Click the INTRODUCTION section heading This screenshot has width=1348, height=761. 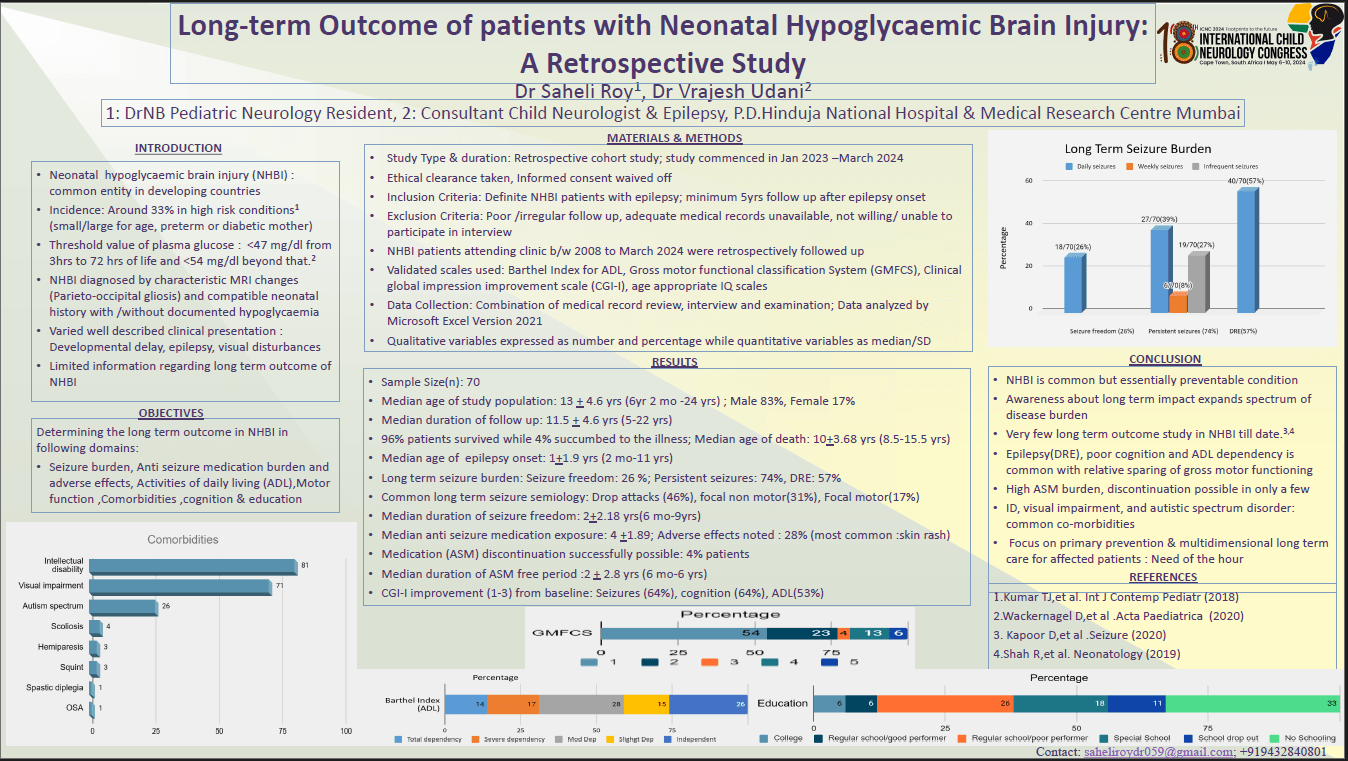pyautogui.click(x=178, y=148)
